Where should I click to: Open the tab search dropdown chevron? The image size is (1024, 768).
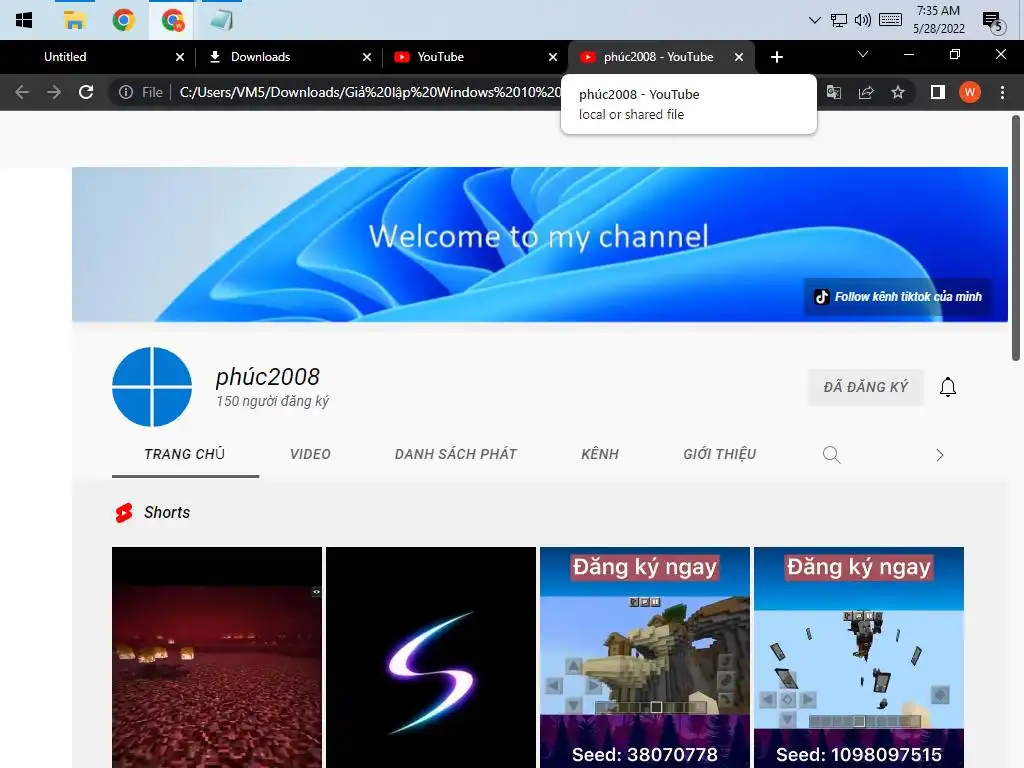click(x=863, y=54)
